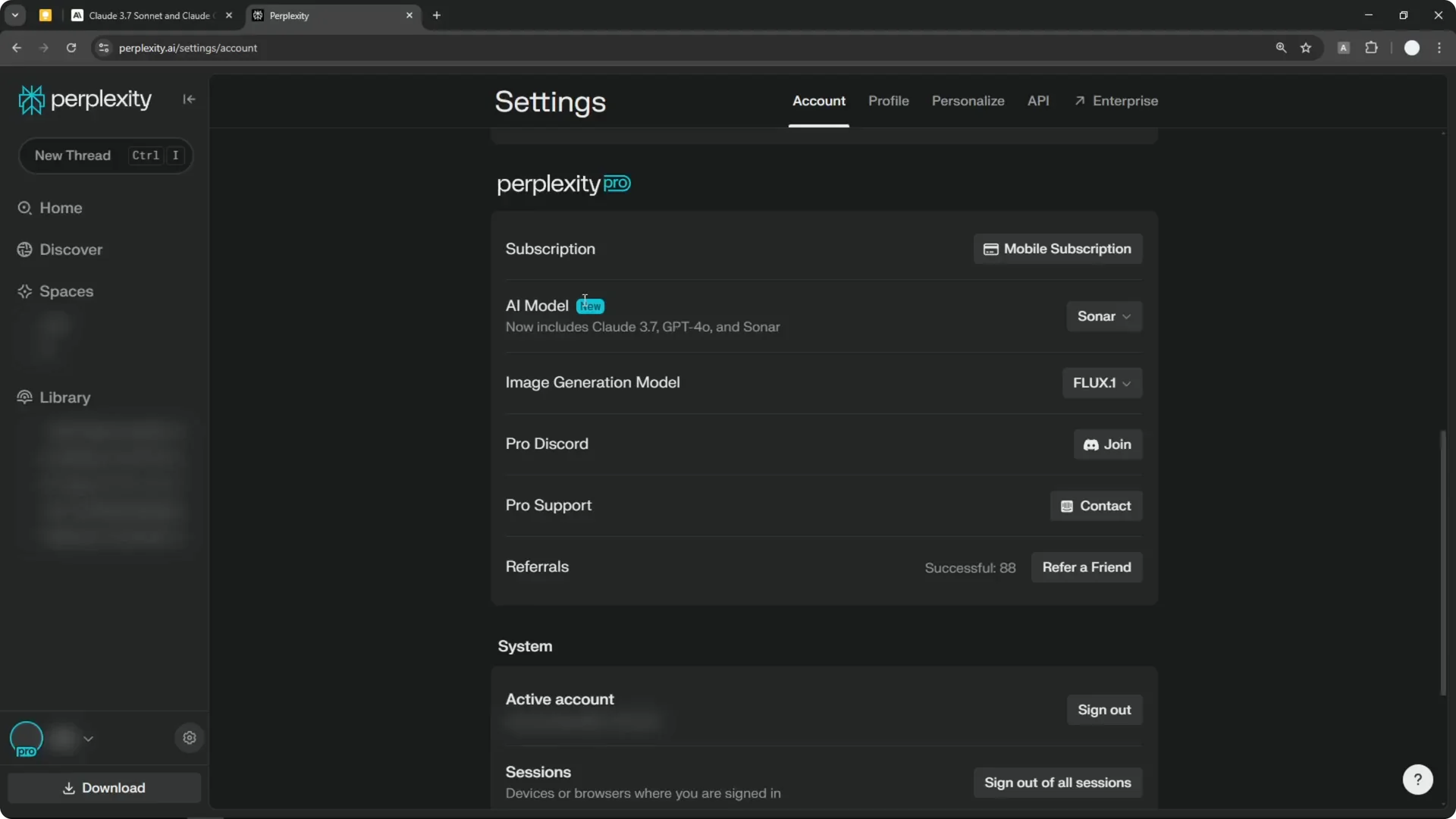
Task: Switch to the Profile tab
Action: [x=888, y=101]
